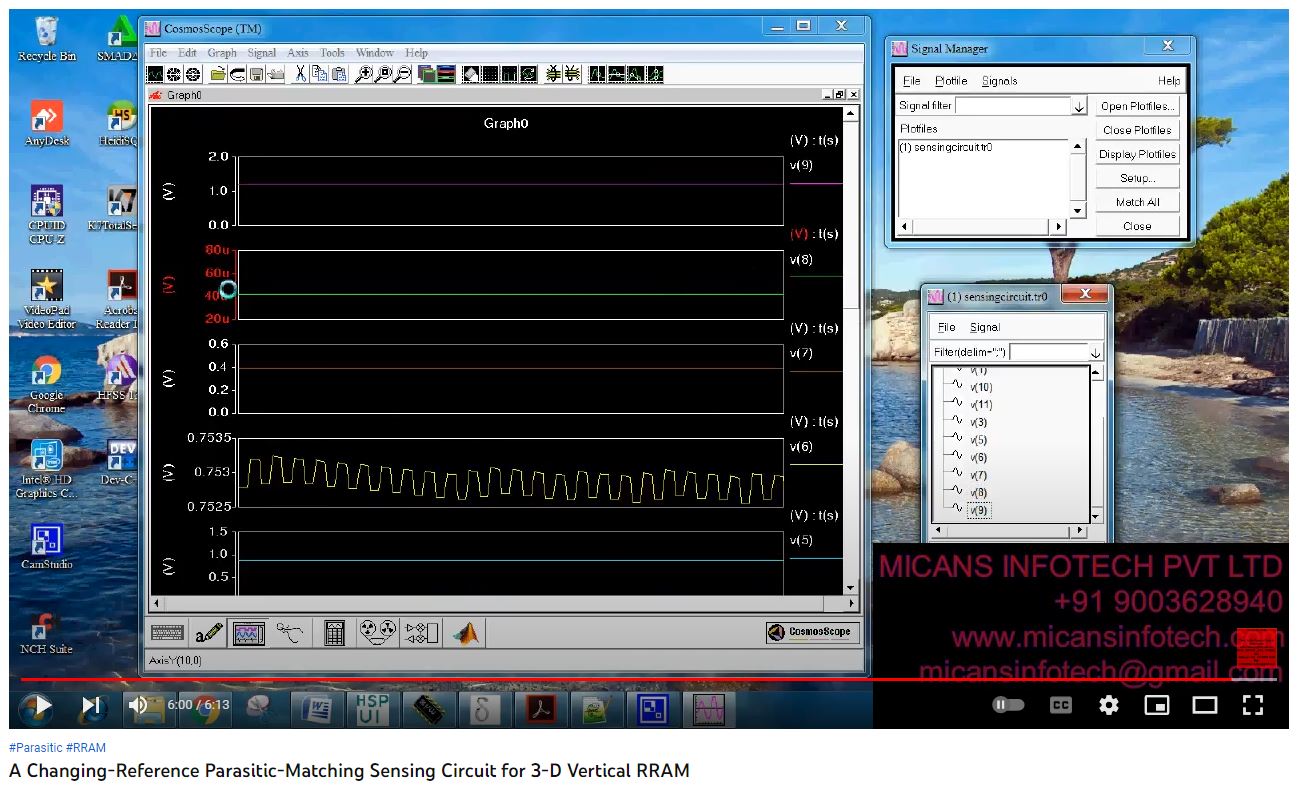Open a plotfile via folder toolbar icon
The image size is (1299, 787).
coord(218,74)
